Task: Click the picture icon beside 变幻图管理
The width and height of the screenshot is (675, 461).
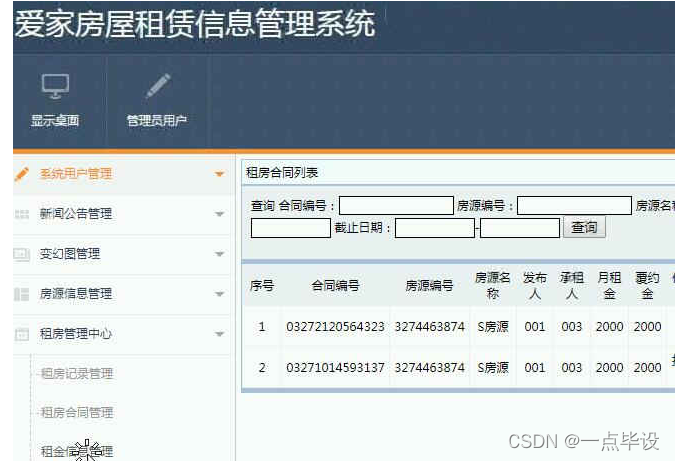Action: (22, 254)
